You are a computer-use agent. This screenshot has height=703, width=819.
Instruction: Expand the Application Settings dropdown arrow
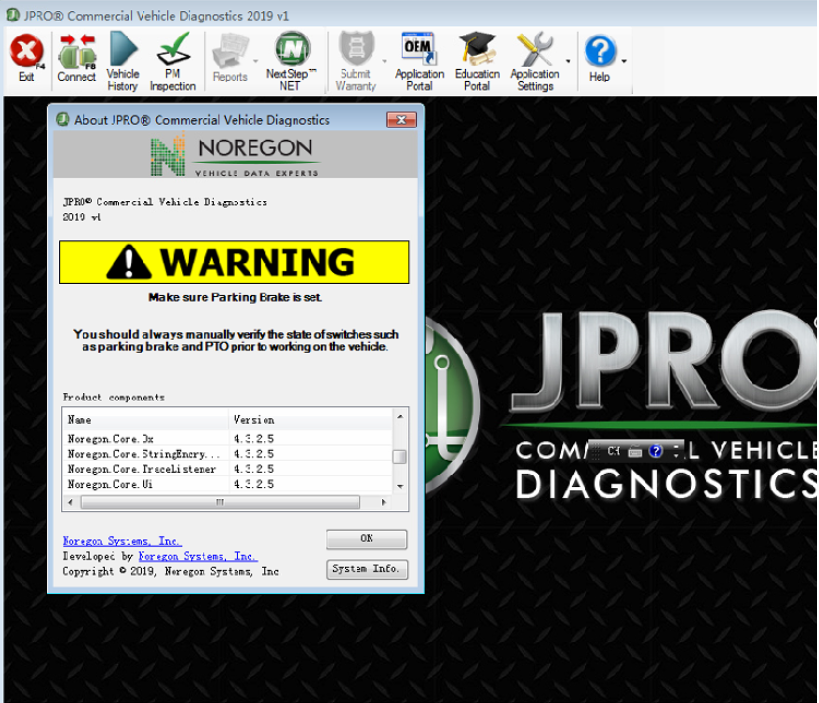tap(568, 62)
